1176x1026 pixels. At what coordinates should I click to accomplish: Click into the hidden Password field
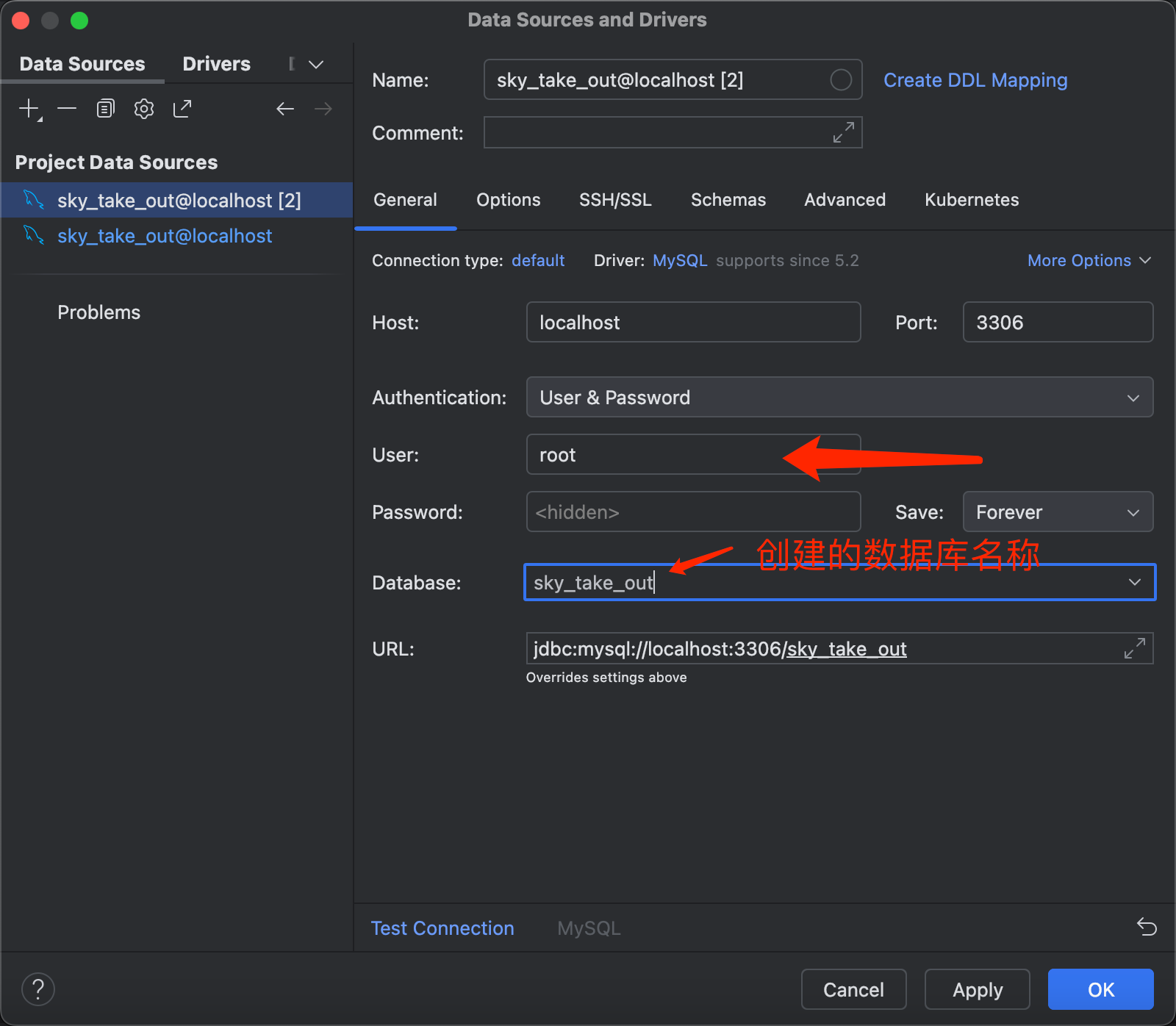[693, 512]
